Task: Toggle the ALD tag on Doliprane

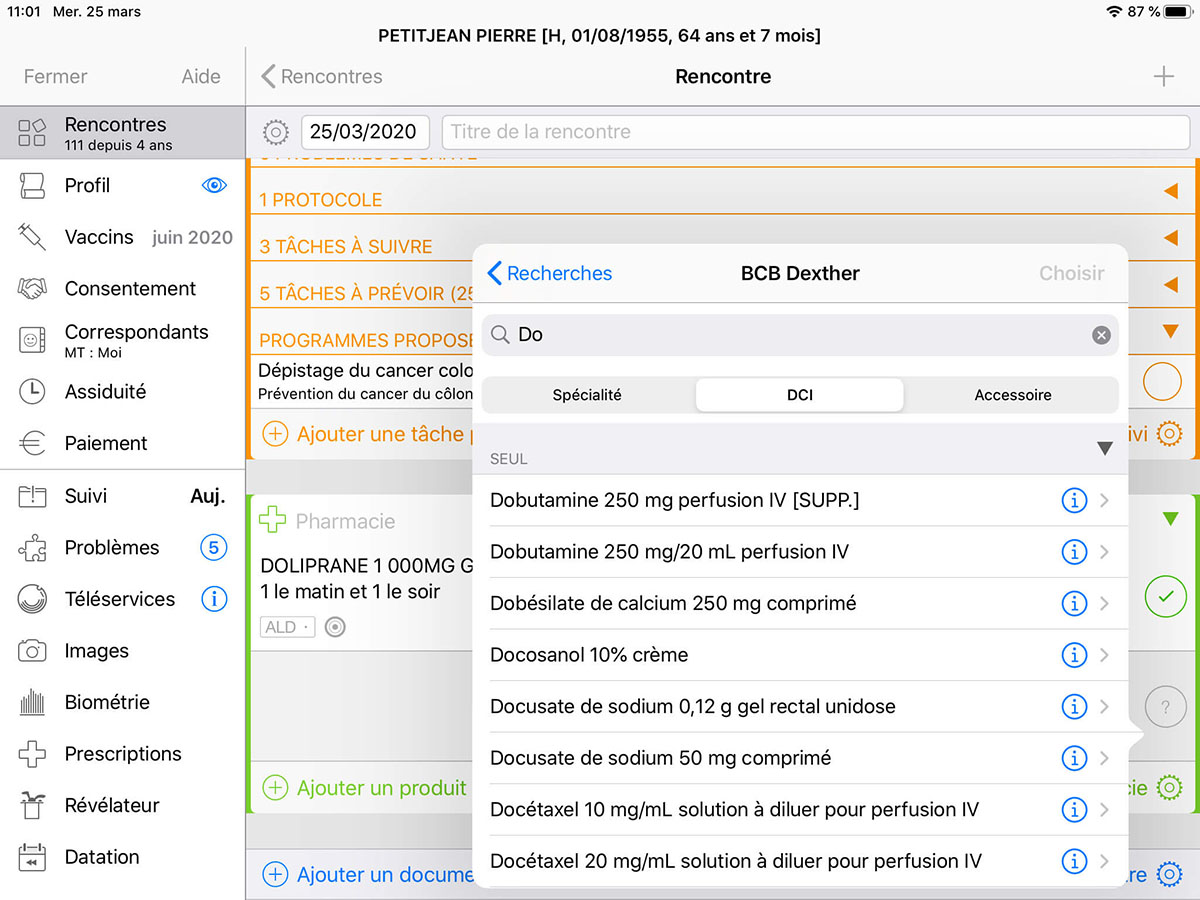Action: pyautogui.click(x=288, y=627)
